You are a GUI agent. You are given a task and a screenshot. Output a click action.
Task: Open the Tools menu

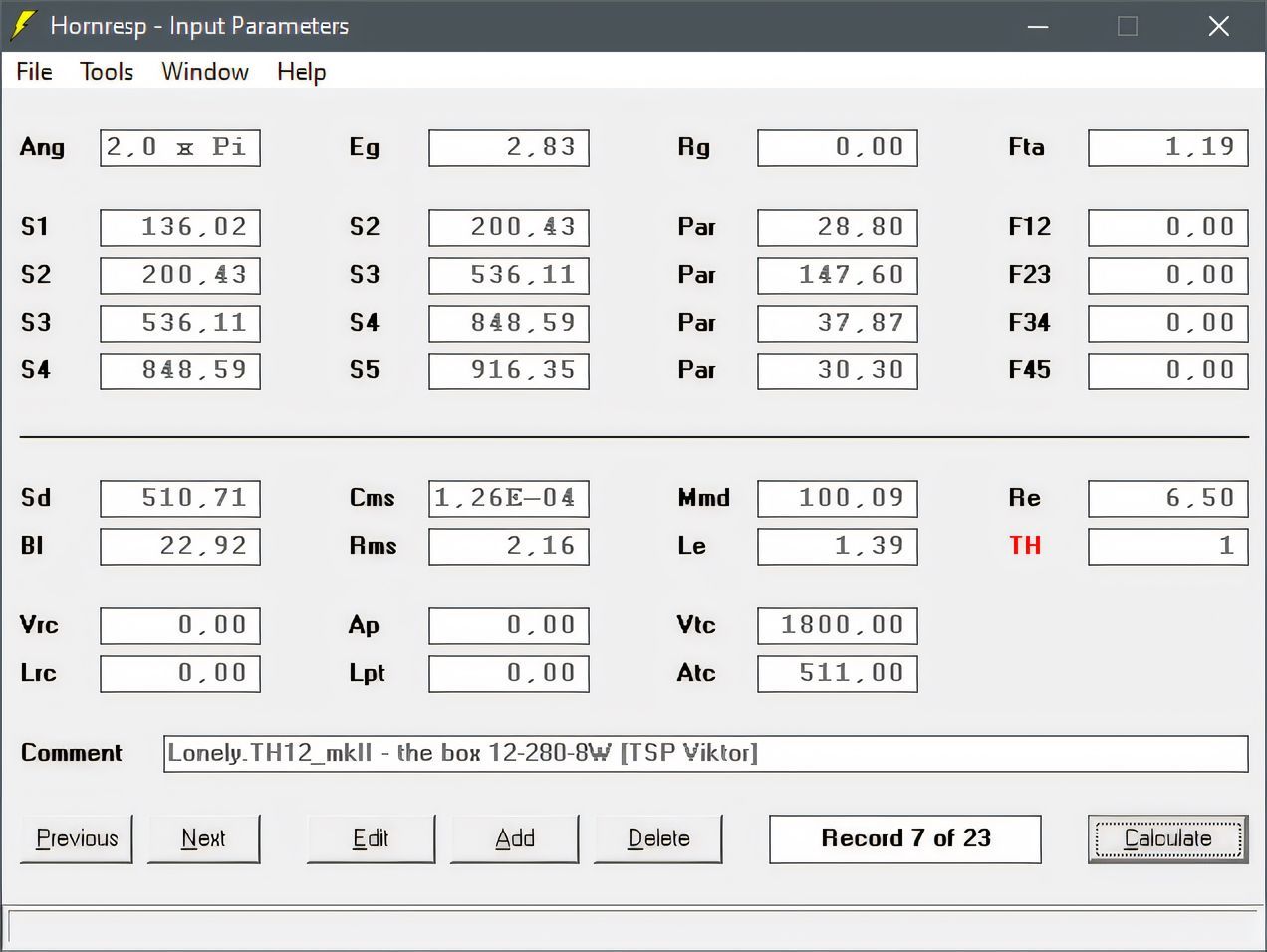(x=107, y=72)
